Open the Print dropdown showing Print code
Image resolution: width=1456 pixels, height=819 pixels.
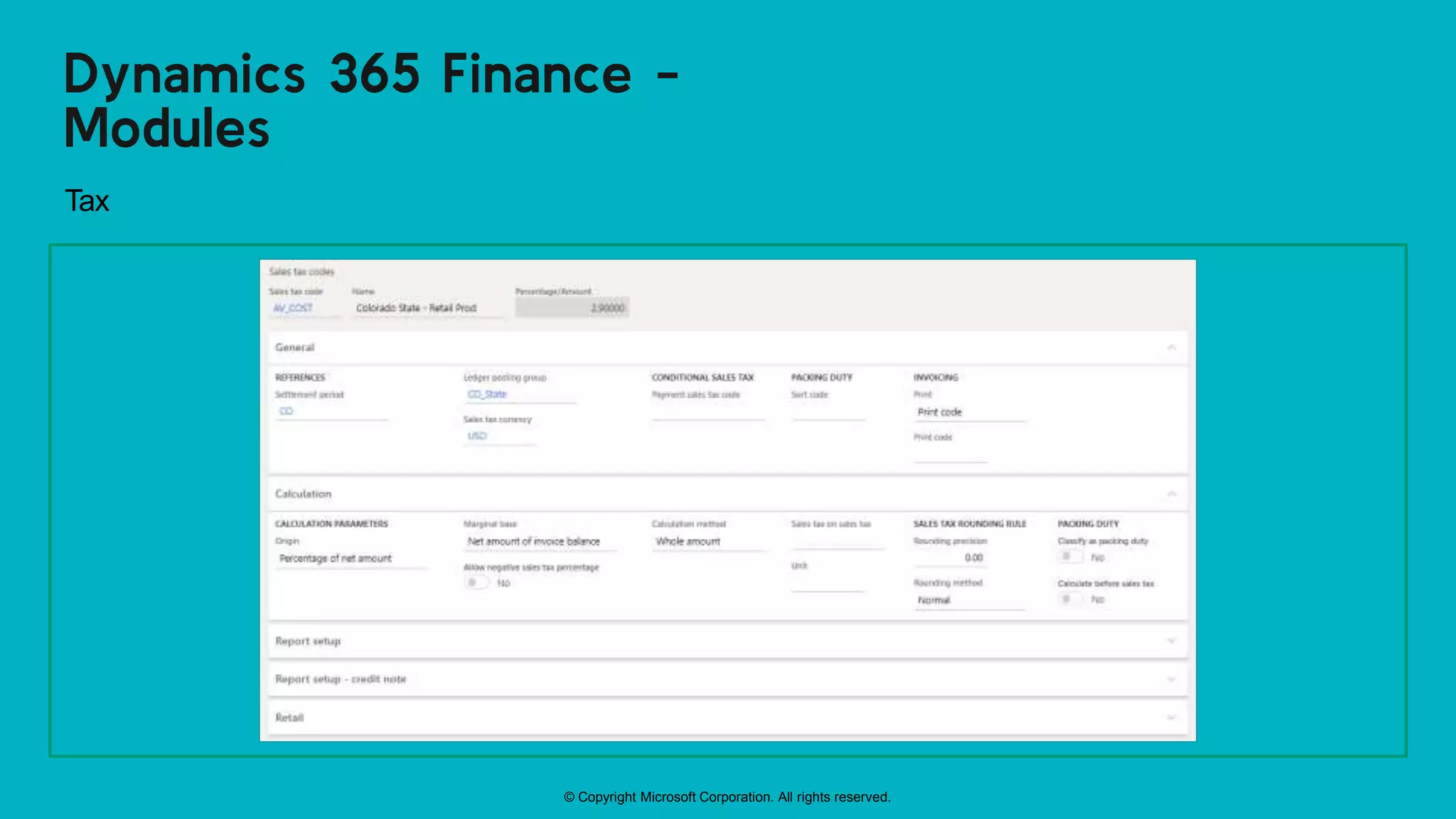(x=970, y=412)
